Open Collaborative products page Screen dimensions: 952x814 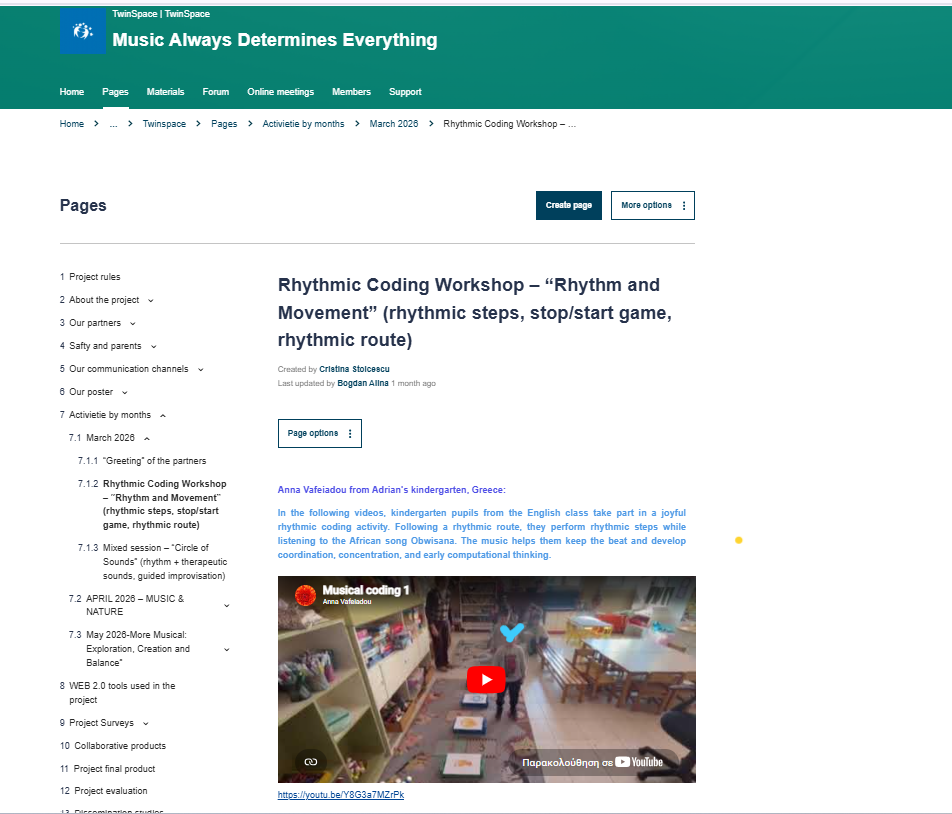[x=120, y=746]
